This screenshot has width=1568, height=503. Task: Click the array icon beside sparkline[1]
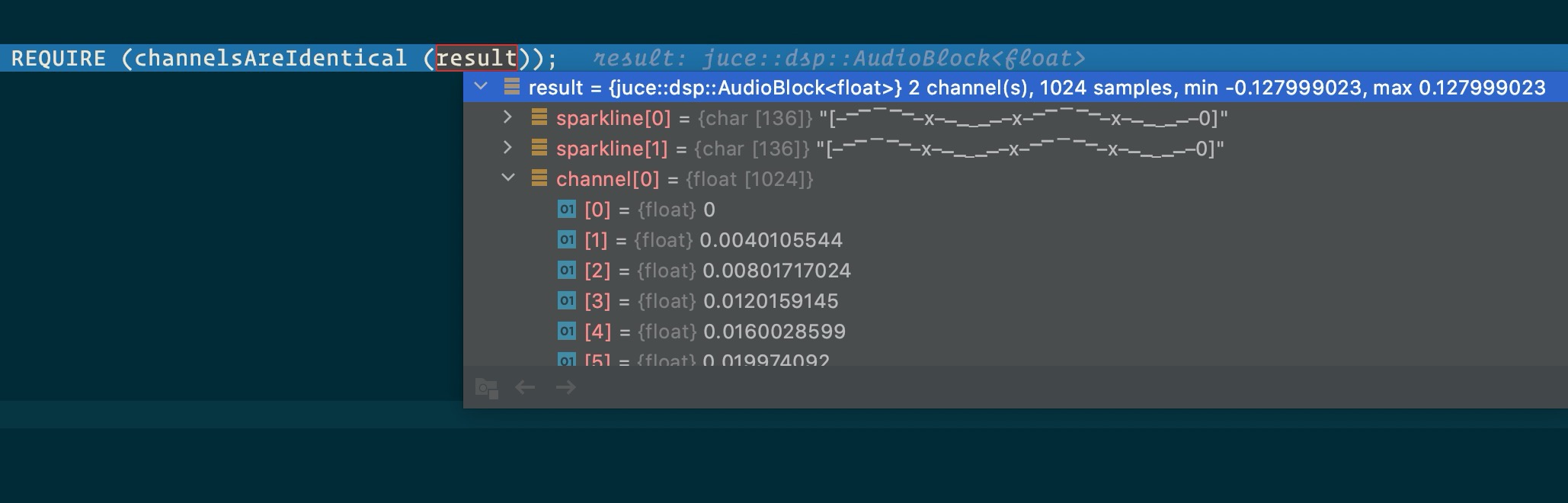point(539,148)
